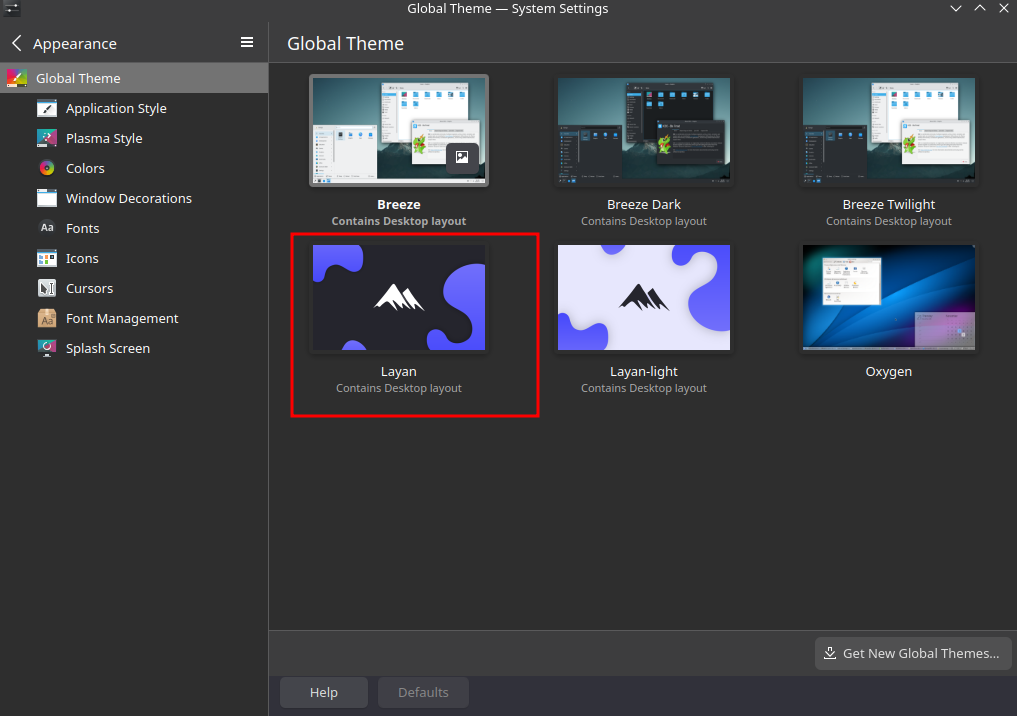
Task: Open the Icons settings page
Action: (x=134, y=258)
